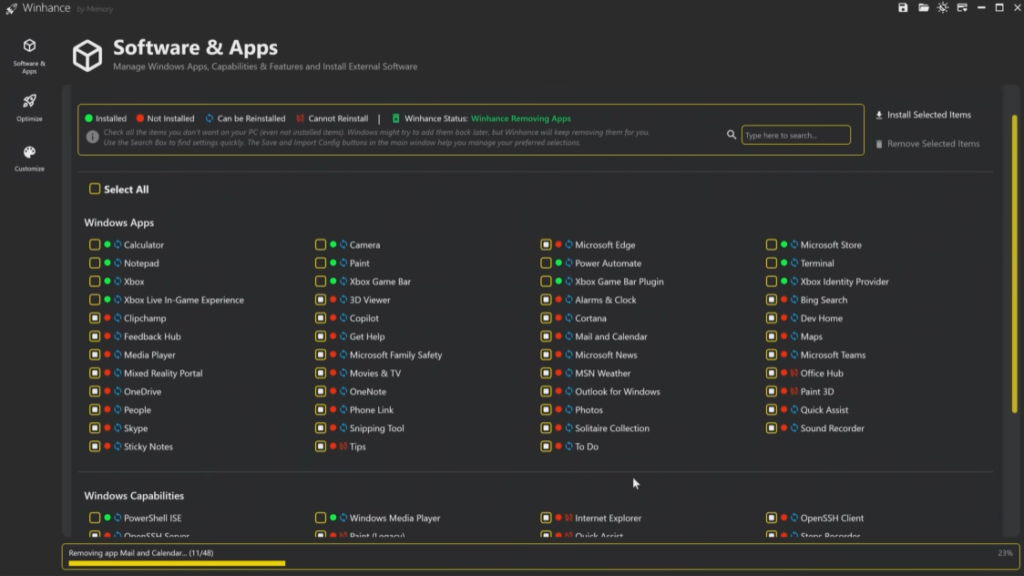Click the Save Config floppy disk icon
Viewport: 1024px width, 576px height.
903,8
